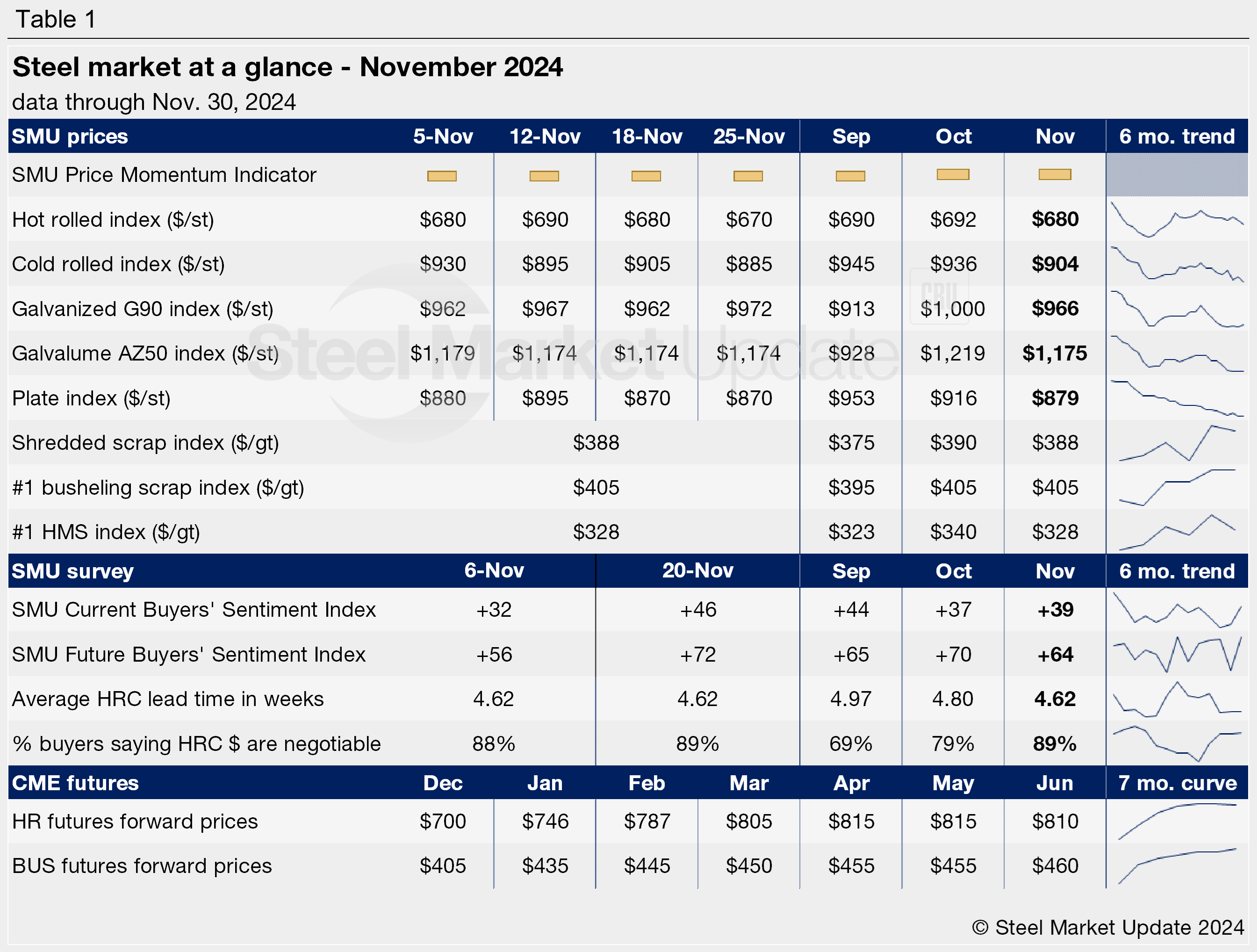Click the 20-Nov survey column header

pos(697,570)
